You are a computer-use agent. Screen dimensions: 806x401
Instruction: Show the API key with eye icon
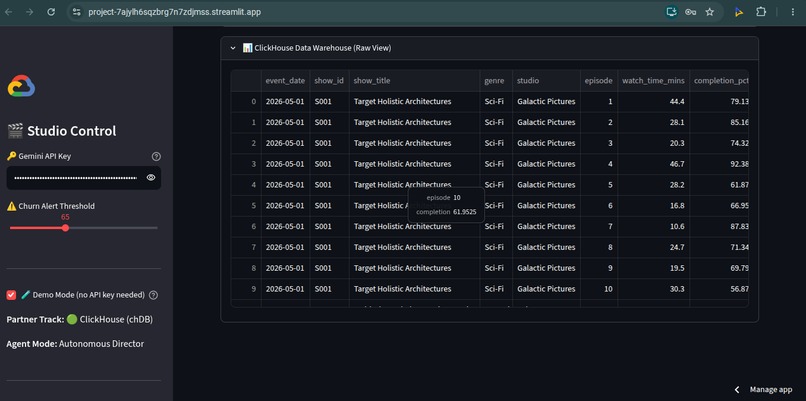151,177
